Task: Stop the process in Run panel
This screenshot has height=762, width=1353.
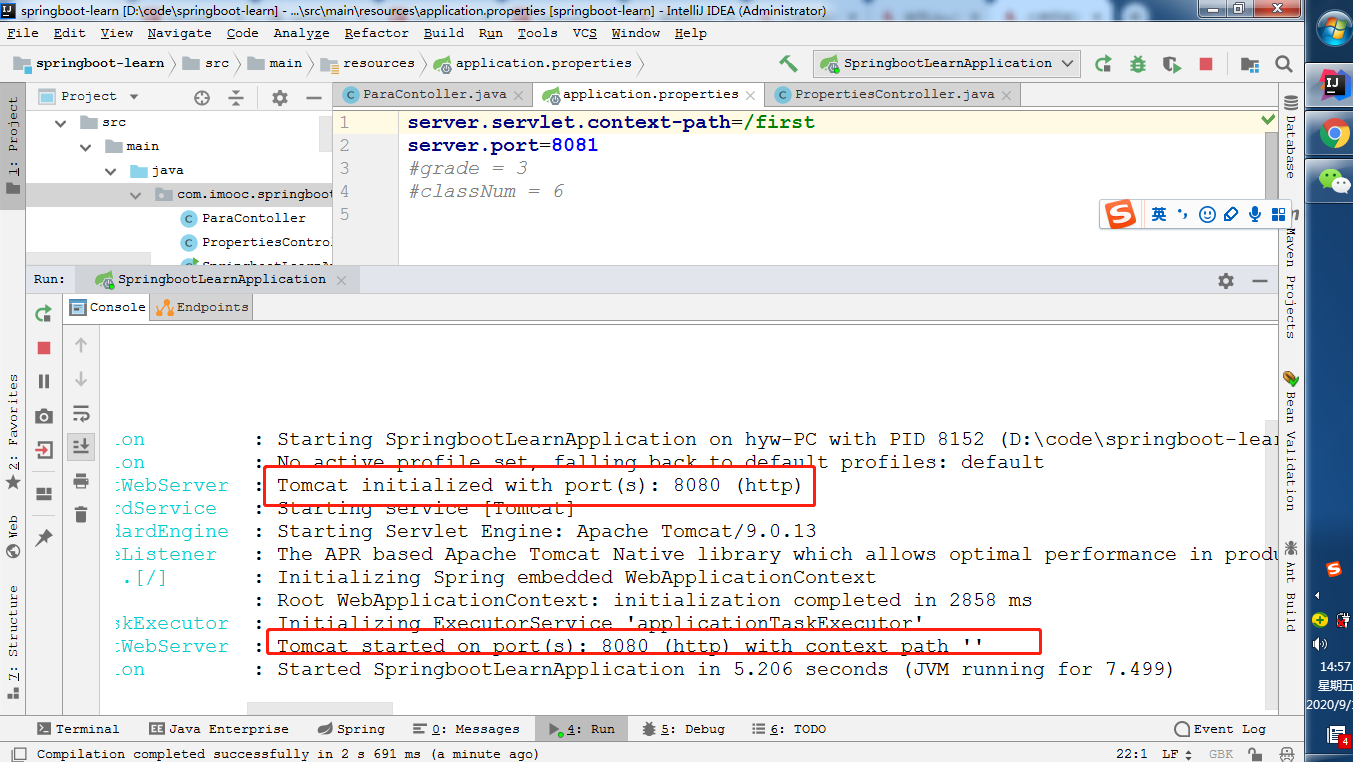Action: [44, 348]
